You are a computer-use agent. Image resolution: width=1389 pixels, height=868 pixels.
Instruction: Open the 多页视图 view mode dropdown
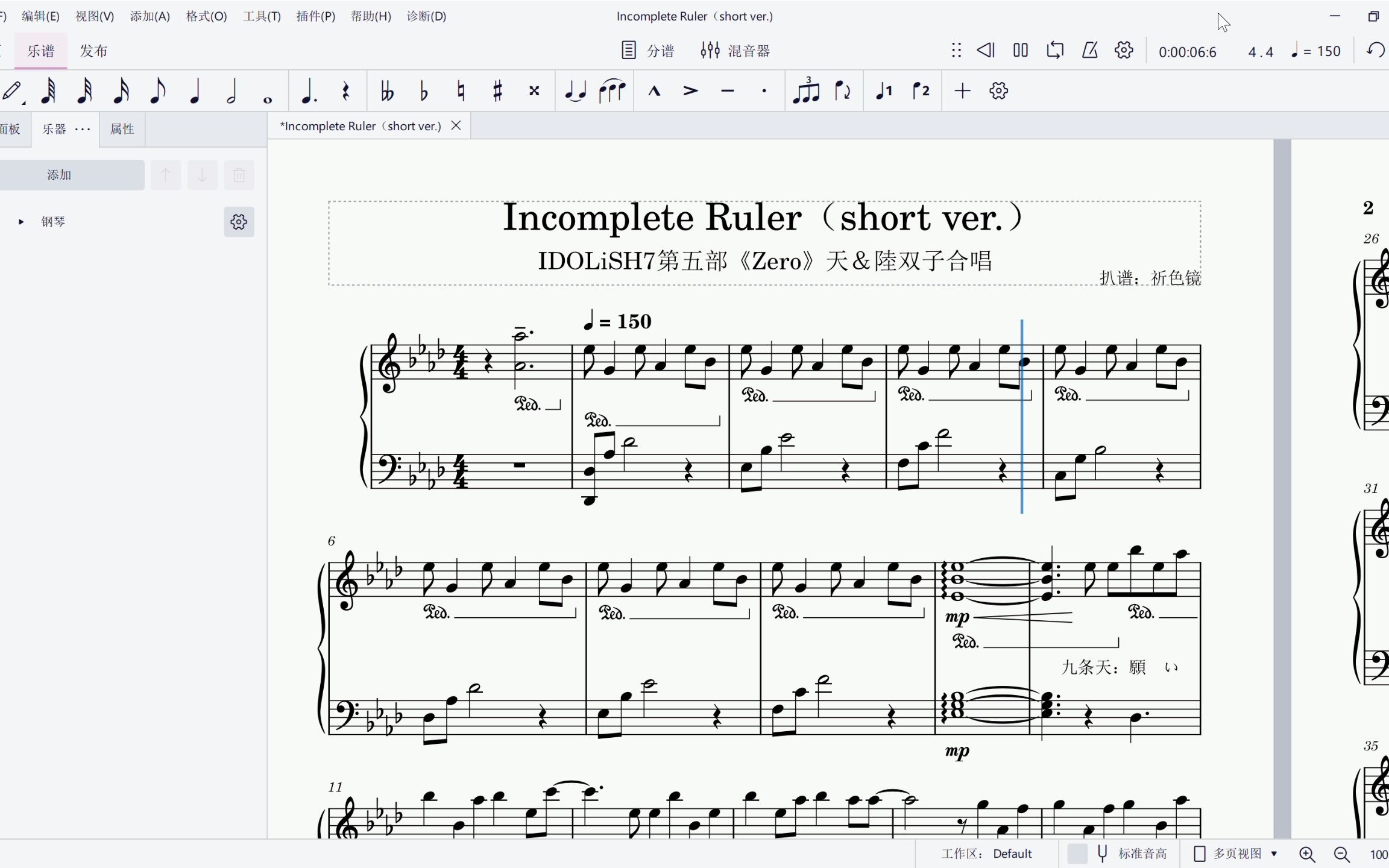[1236, 854]
